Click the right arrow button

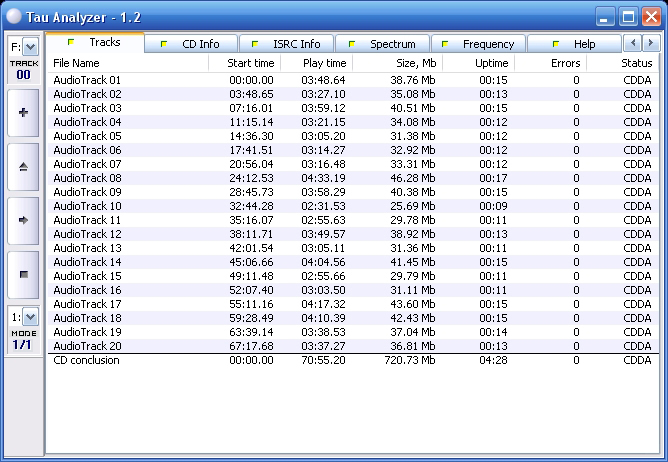23,219
